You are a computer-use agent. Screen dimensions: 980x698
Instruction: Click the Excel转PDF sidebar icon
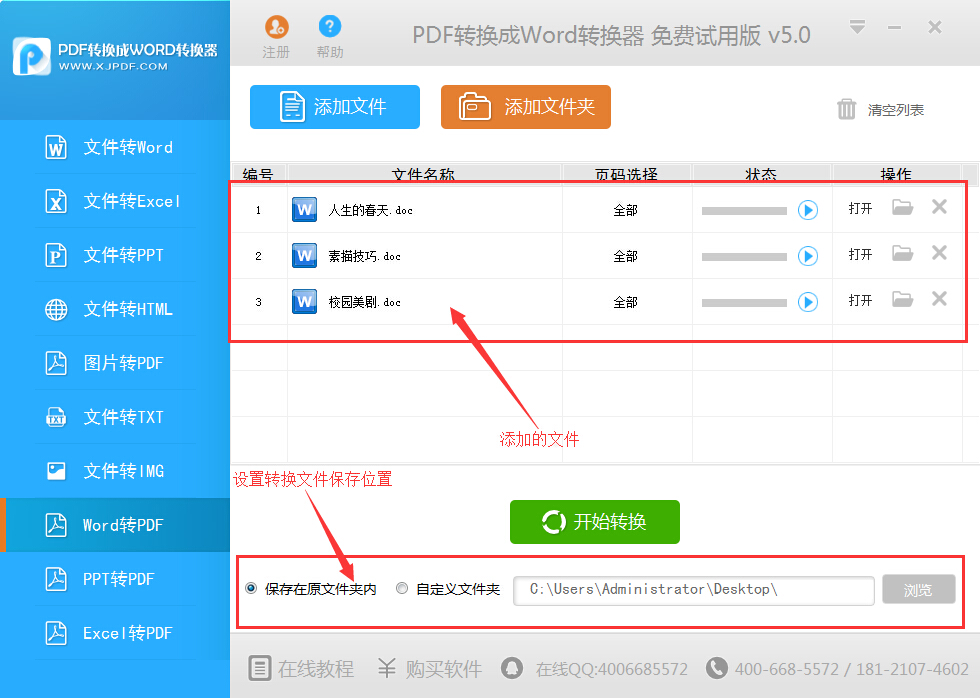56,632
